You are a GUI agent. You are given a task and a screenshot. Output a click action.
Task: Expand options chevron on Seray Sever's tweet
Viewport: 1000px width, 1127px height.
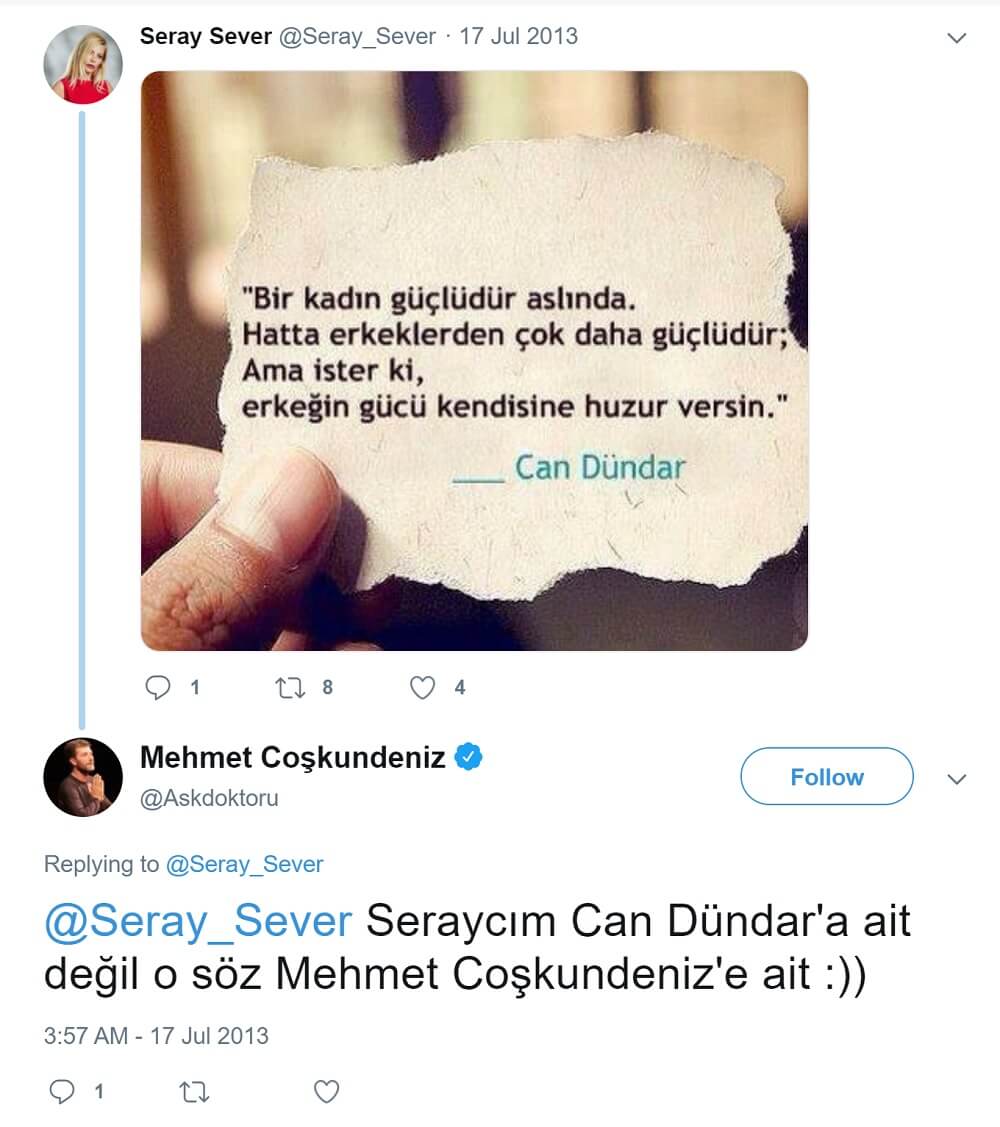(956, 38)
